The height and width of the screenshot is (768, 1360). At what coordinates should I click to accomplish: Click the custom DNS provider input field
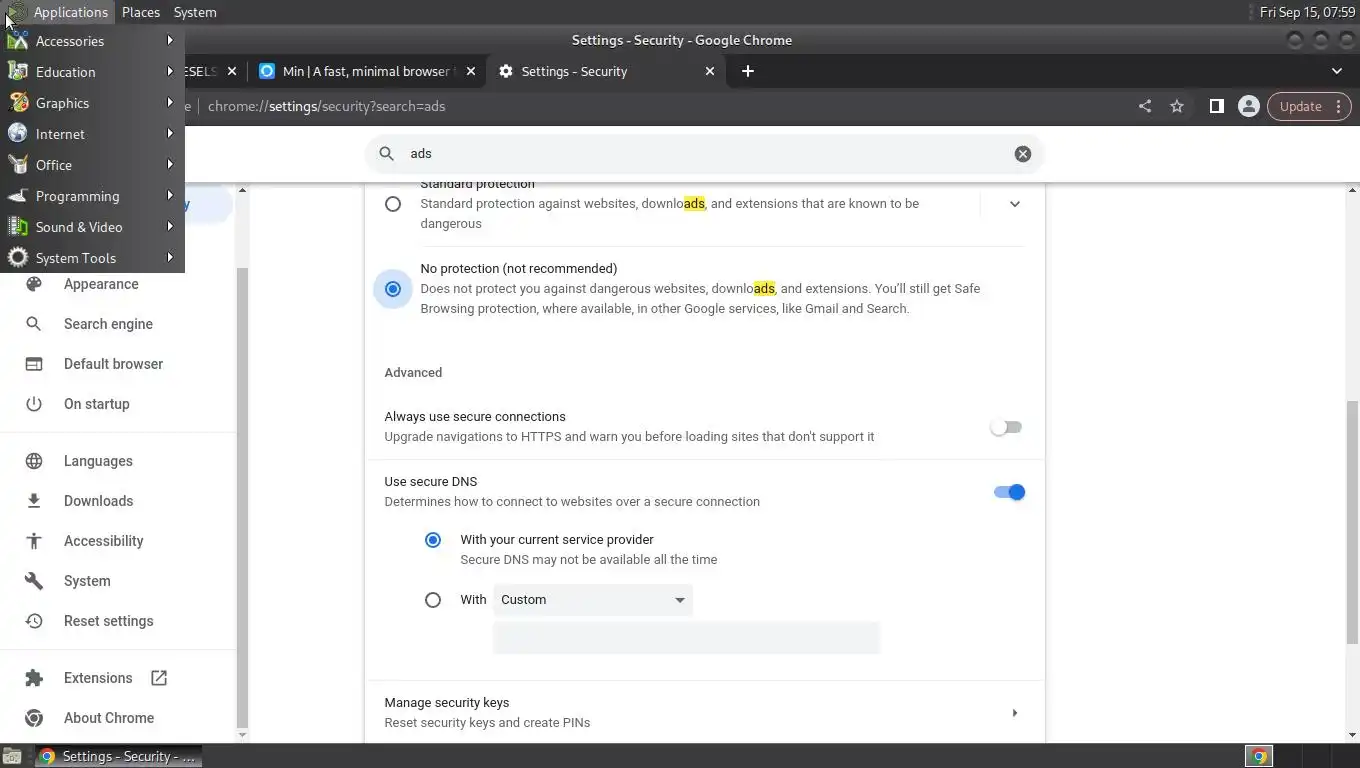(x=686, y=638)
